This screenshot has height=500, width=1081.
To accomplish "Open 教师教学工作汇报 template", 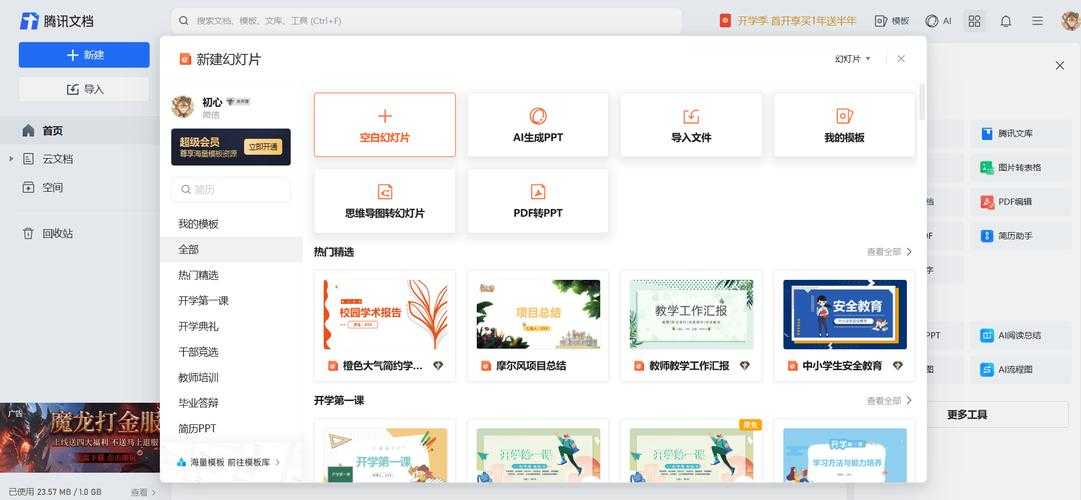I will coord(691,326).
